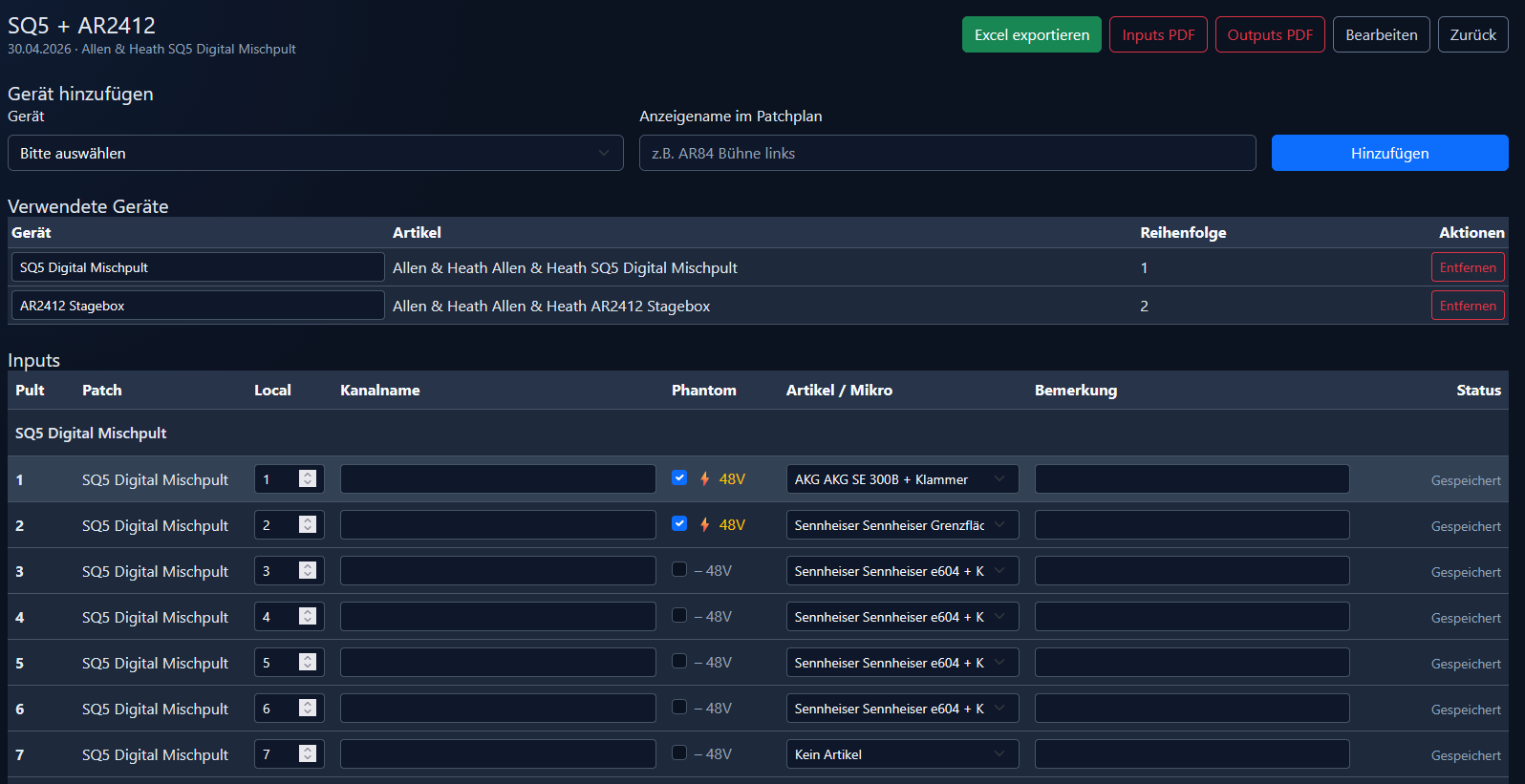Click the Local number stepper for input 7
The image size is (1525, 784).
pyautogui.click(x=308, y=754)
